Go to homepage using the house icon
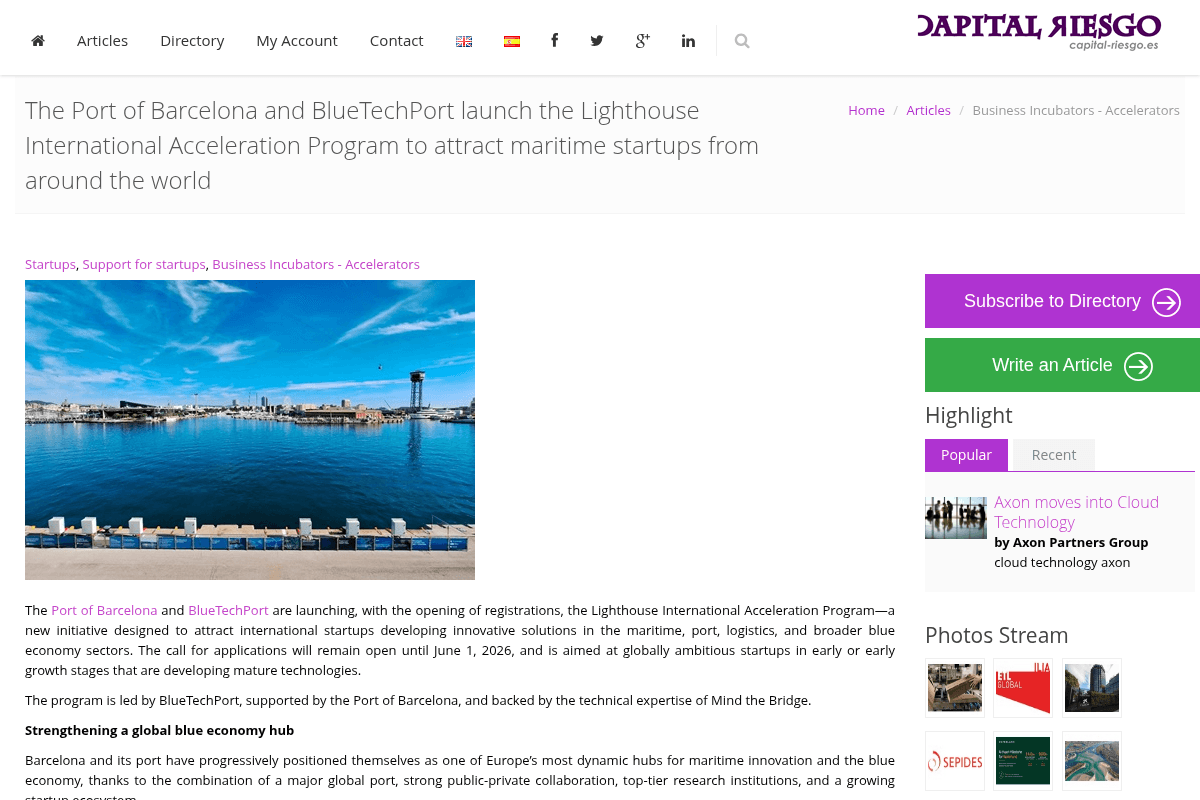 [x=38, y=40]
